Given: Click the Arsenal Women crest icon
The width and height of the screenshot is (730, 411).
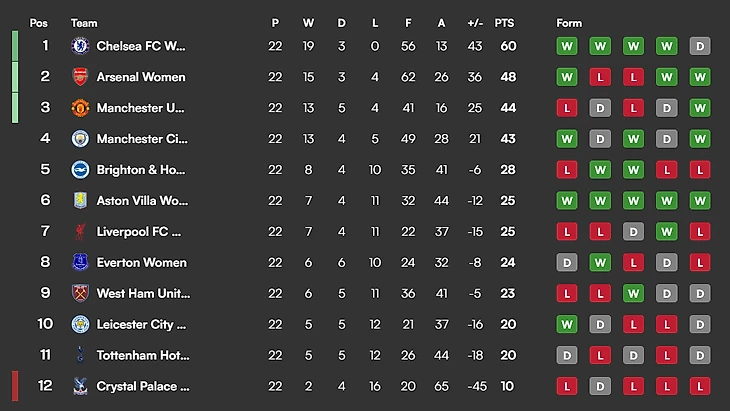Looking at the screenshot, I should [x=80, y=77].
